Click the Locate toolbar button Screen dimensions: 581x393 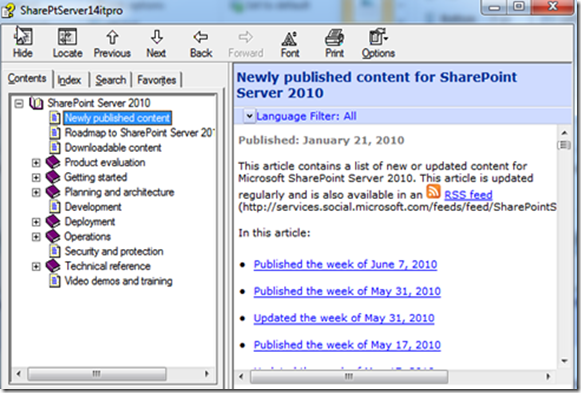[67, 42]
